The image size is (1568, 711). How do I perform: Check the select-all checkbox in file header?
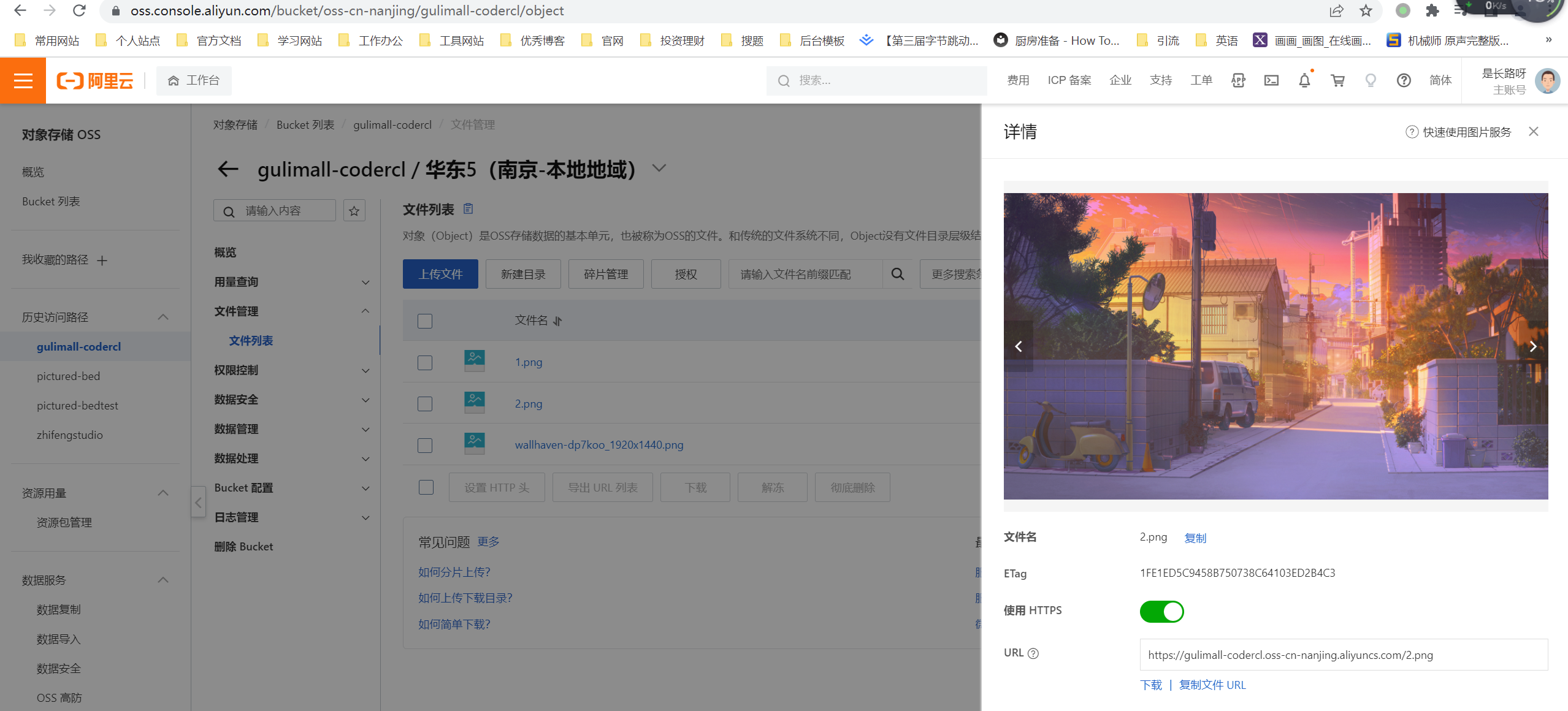point(424,321)
